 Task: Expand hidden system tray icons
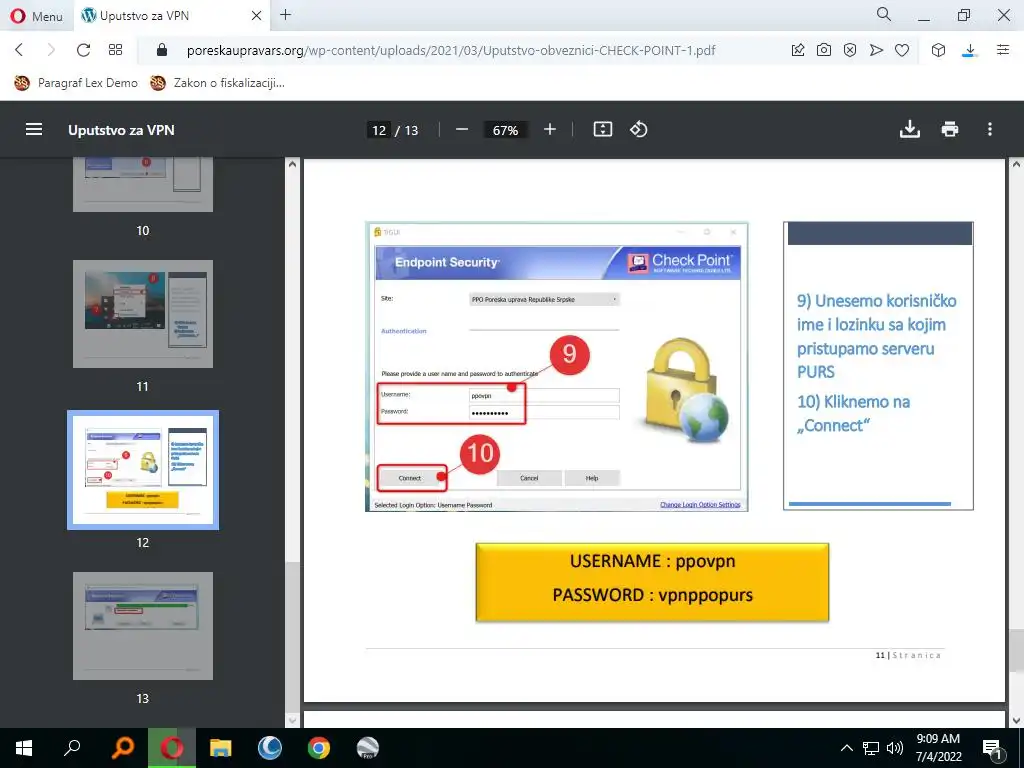tap(846, 748)
